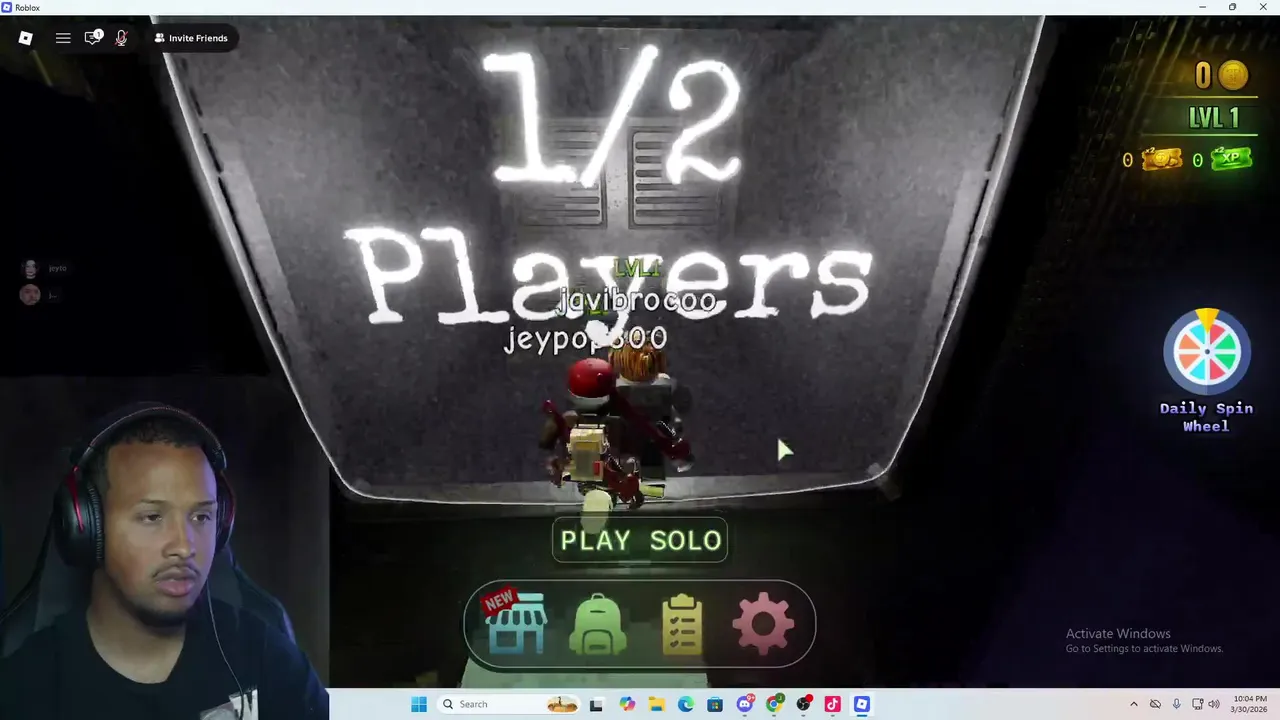This screenshot has width=1280, height=720.
Task: Click the taskbar Search box
Action: pos(507,704)
